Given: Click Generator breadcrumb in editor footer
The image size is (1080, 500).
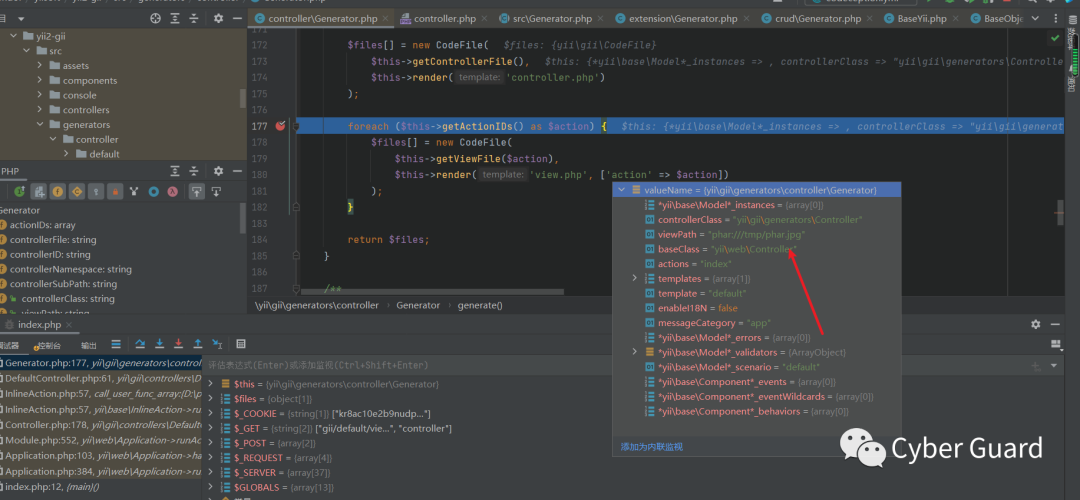Looking at the screenshot, I should [x=418, y=305].
